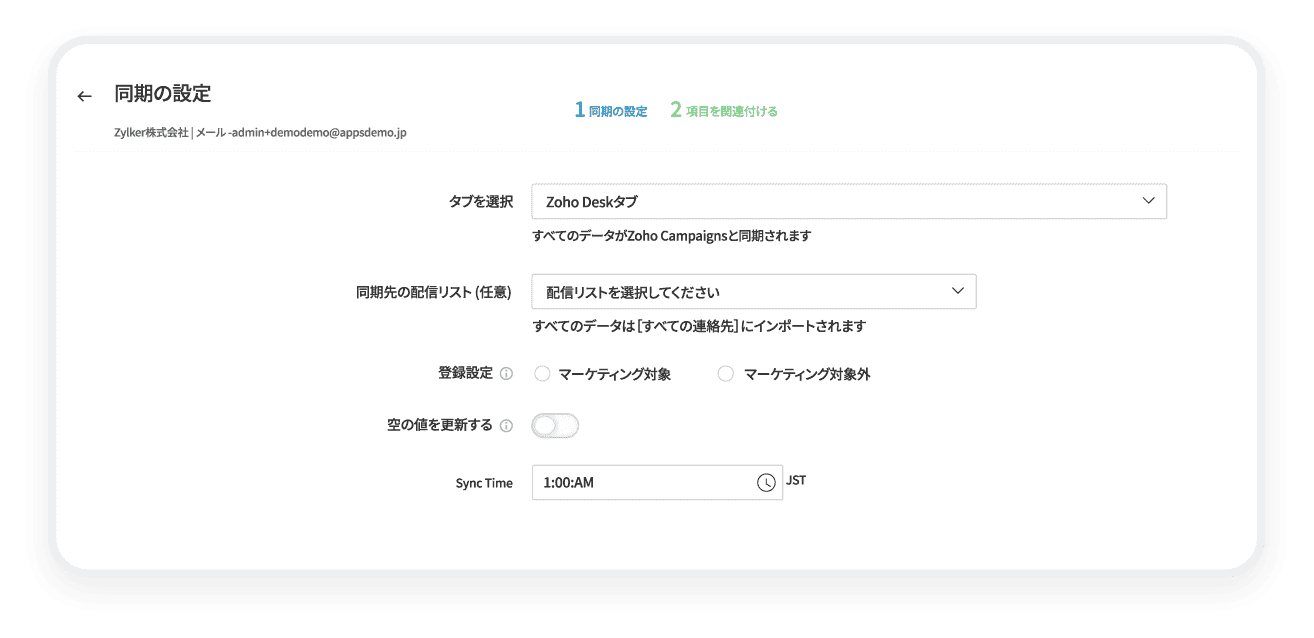Open the time picker clock icon
Screen dimensions: 1314x638
tap(766, 481)
